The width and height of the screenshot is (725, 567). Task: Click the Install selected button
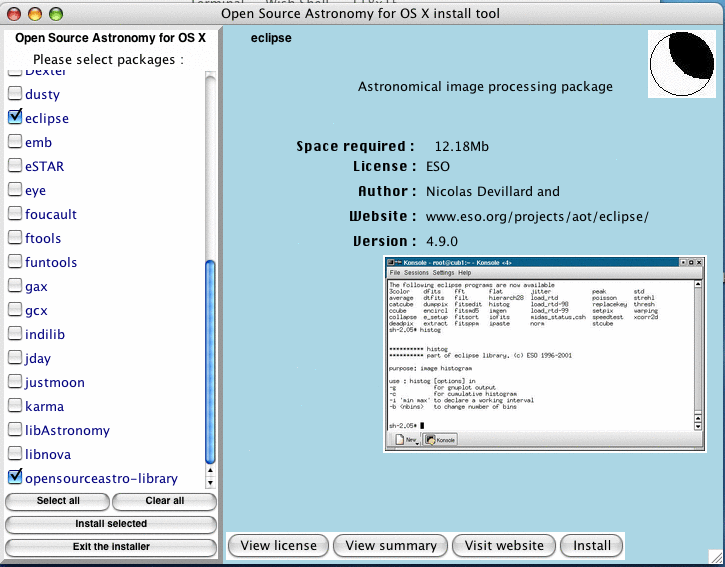[x=111, y=524]
